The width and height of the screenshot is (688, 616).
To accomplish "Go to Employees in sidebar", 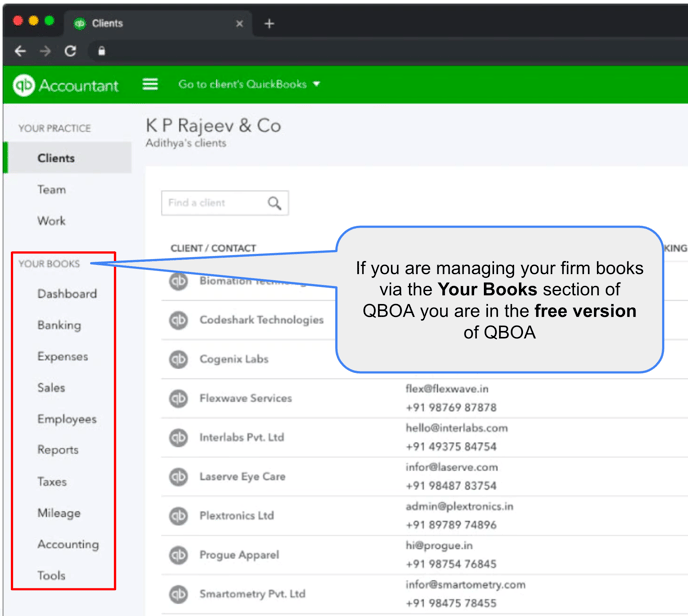I will 67,419.
